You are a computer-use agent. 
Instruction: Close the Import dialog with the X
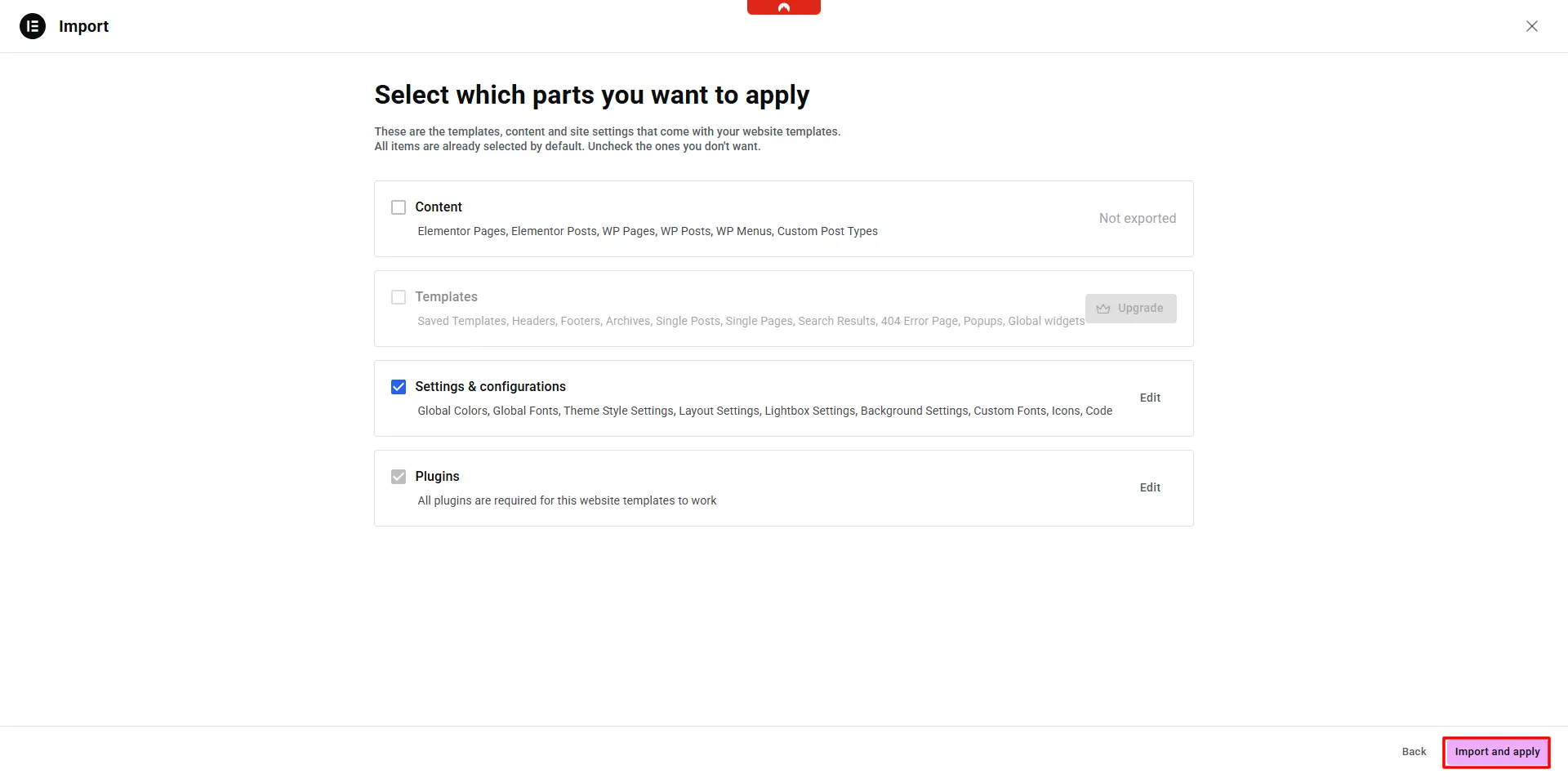pyautogui.click(x=1531, y=26)
